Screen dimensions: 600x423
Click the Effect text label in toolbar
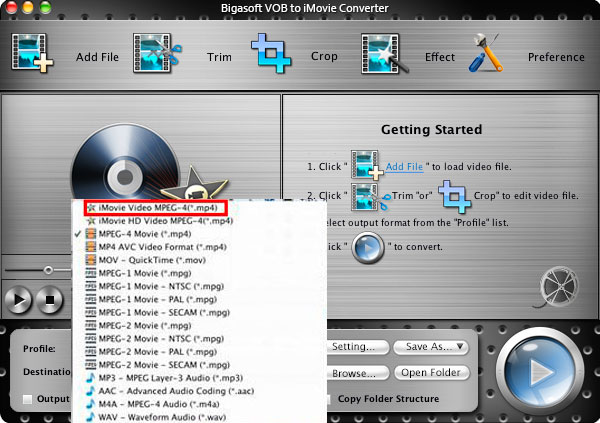[x=440, y=57]
